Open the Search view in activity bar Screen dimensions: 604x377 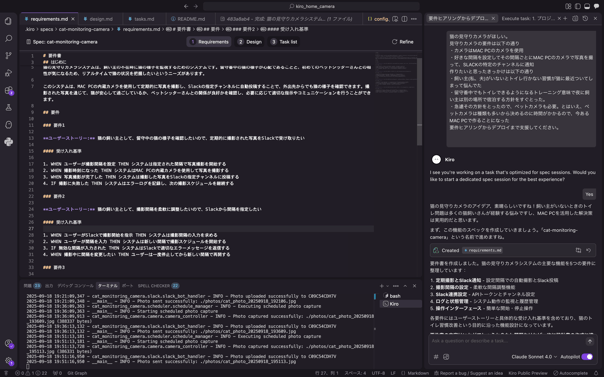point(8,39)
